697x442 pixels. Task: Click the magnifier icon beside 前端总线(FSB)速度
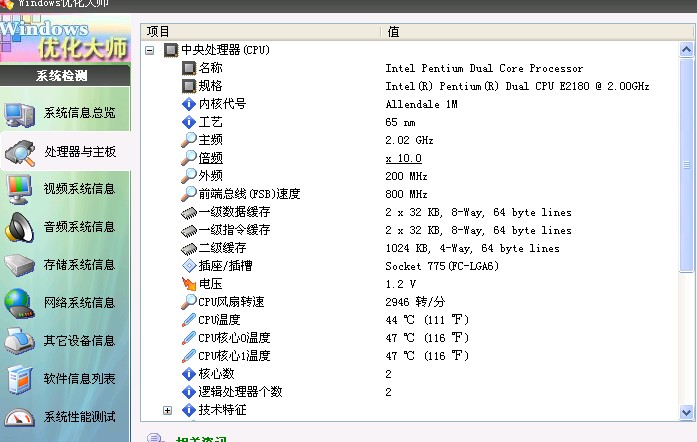point(189,194)
